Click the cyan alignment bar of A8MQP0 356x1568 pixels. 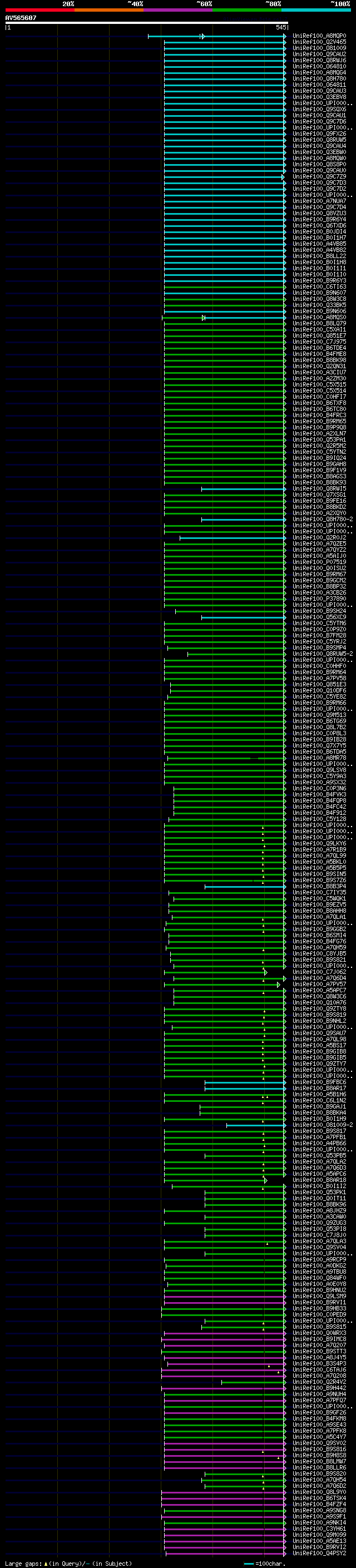(x=217, y=37)
